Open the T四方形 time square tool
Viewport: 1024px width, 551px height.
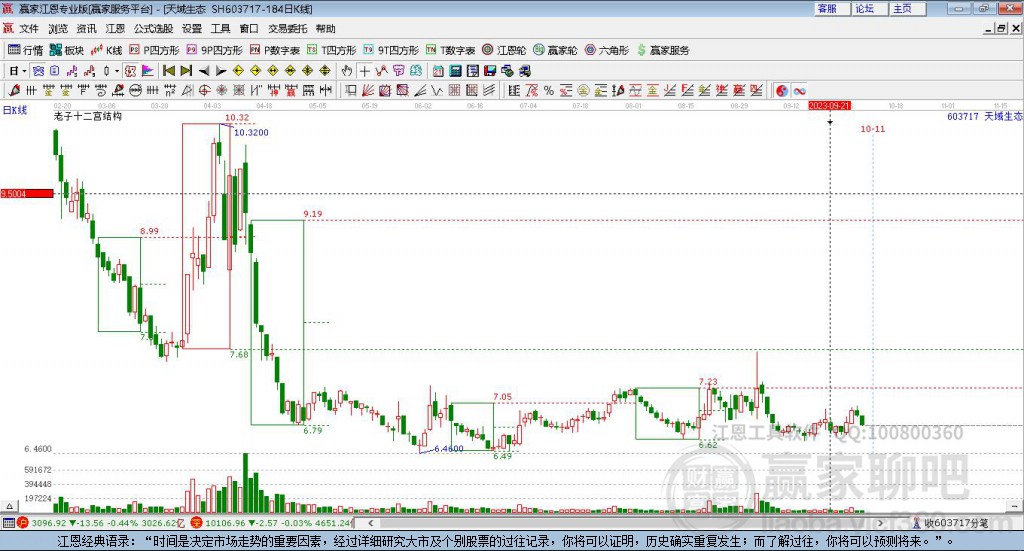coord(332,50)
